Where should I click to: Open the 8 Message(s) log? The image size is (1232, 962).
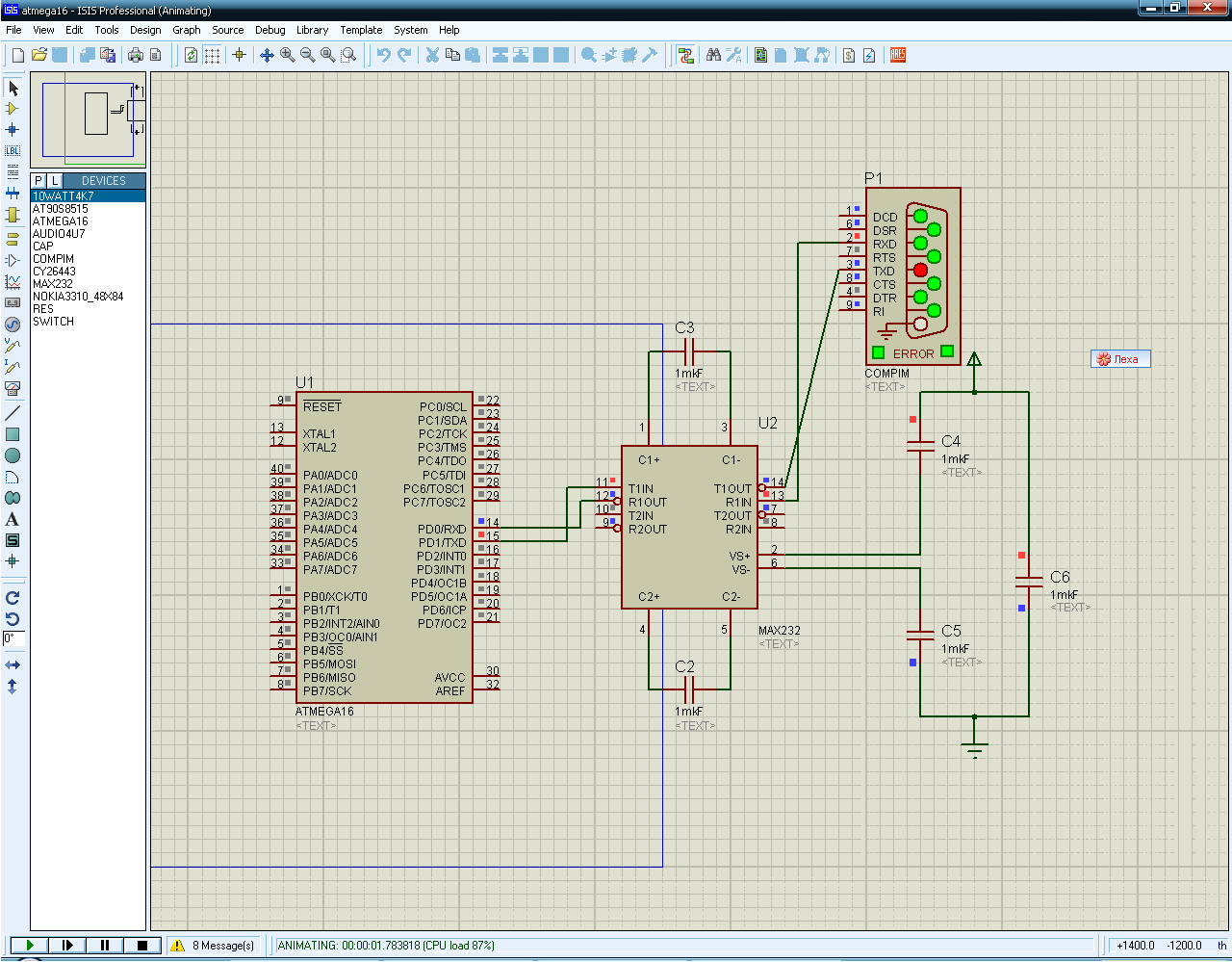coord(214,946)
